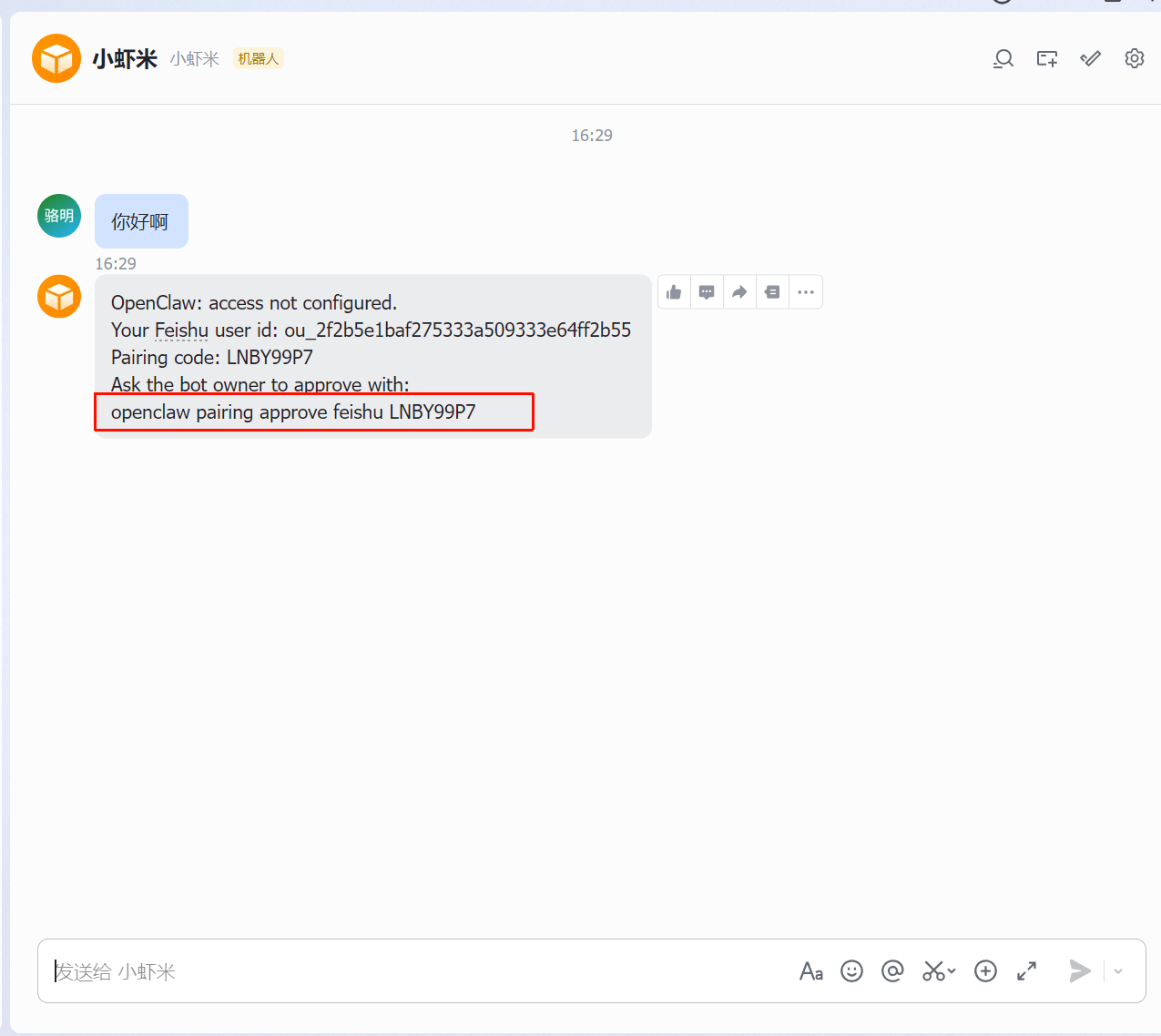Click the scissors screenshot tool
1161x1036 pixels.
coord(933,971)
